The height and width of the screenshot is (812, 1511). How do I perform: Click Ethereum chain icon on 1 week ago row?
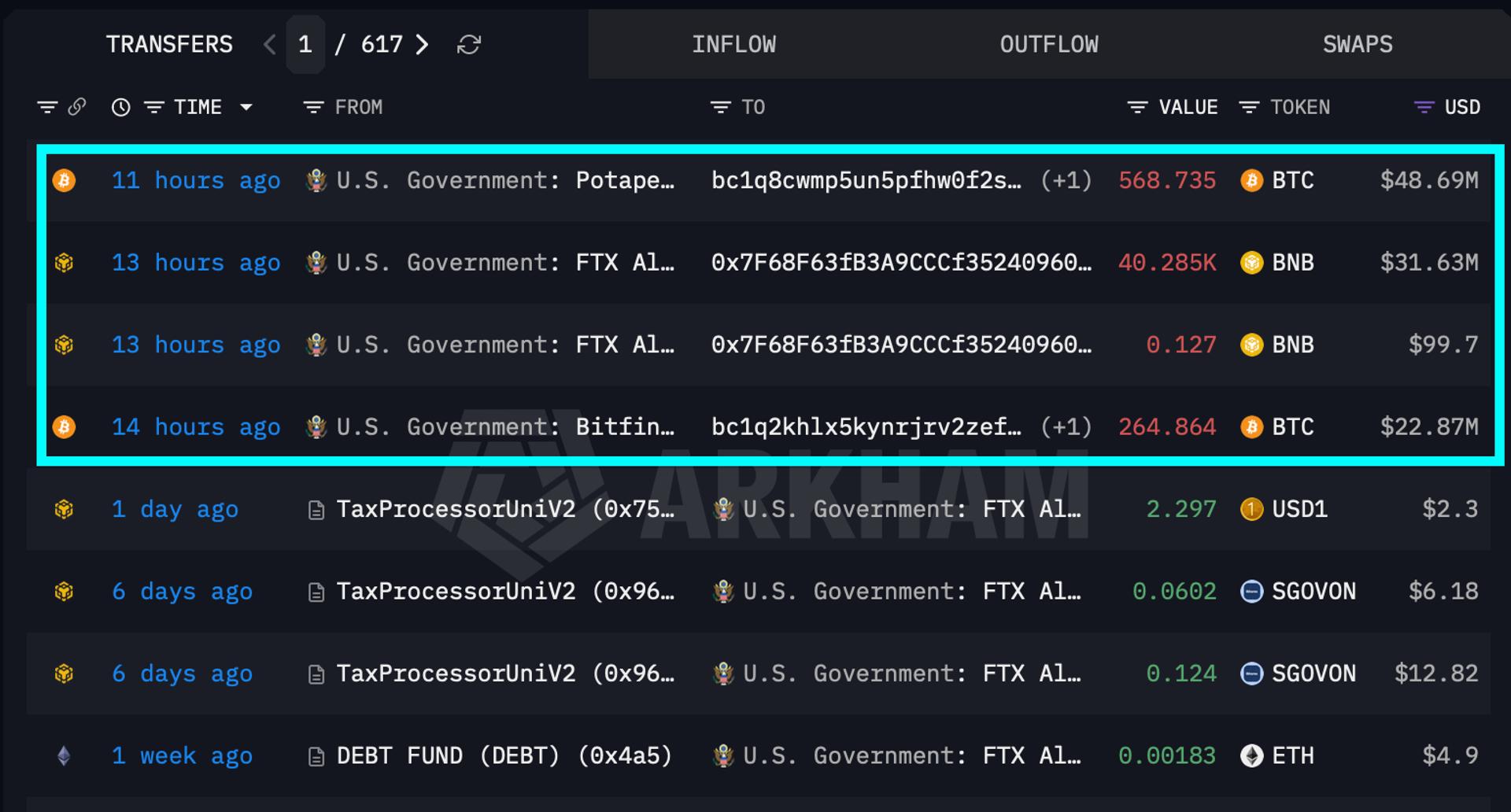(65, 756)
